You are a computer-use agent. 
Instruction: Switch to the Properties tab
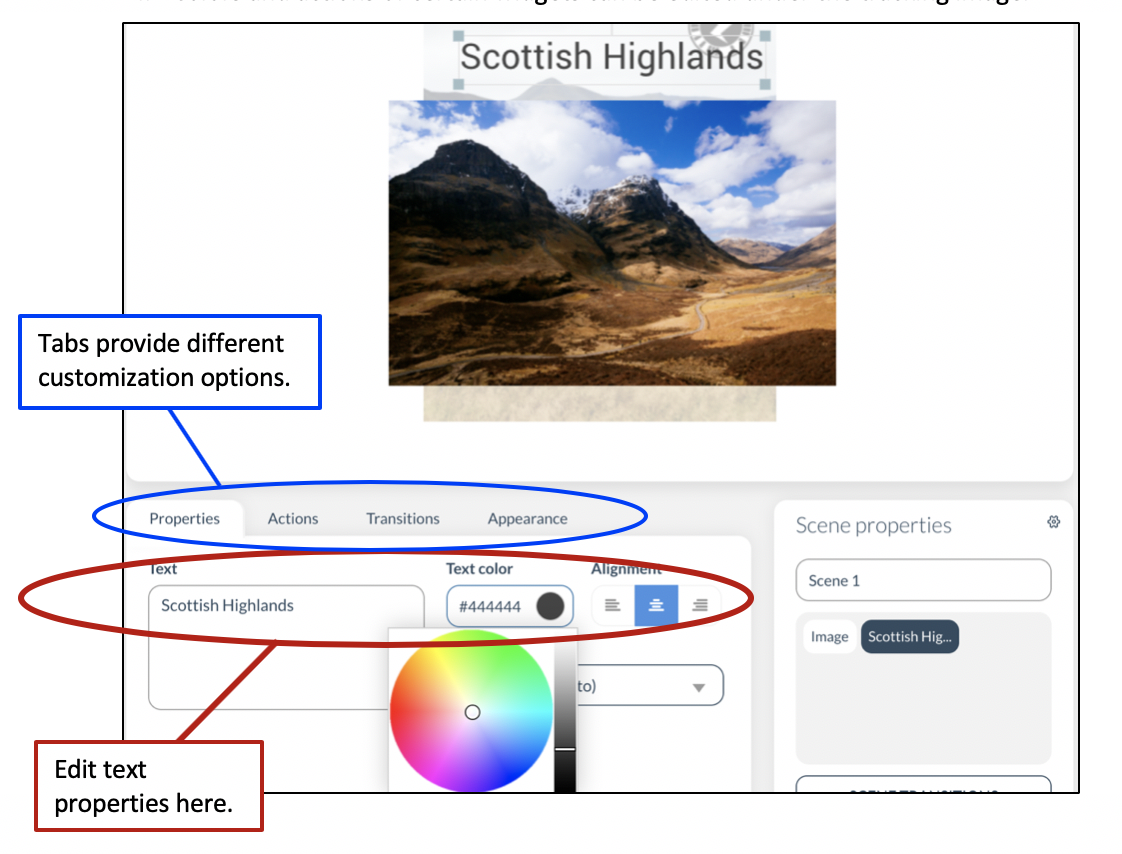coord(184,518)
